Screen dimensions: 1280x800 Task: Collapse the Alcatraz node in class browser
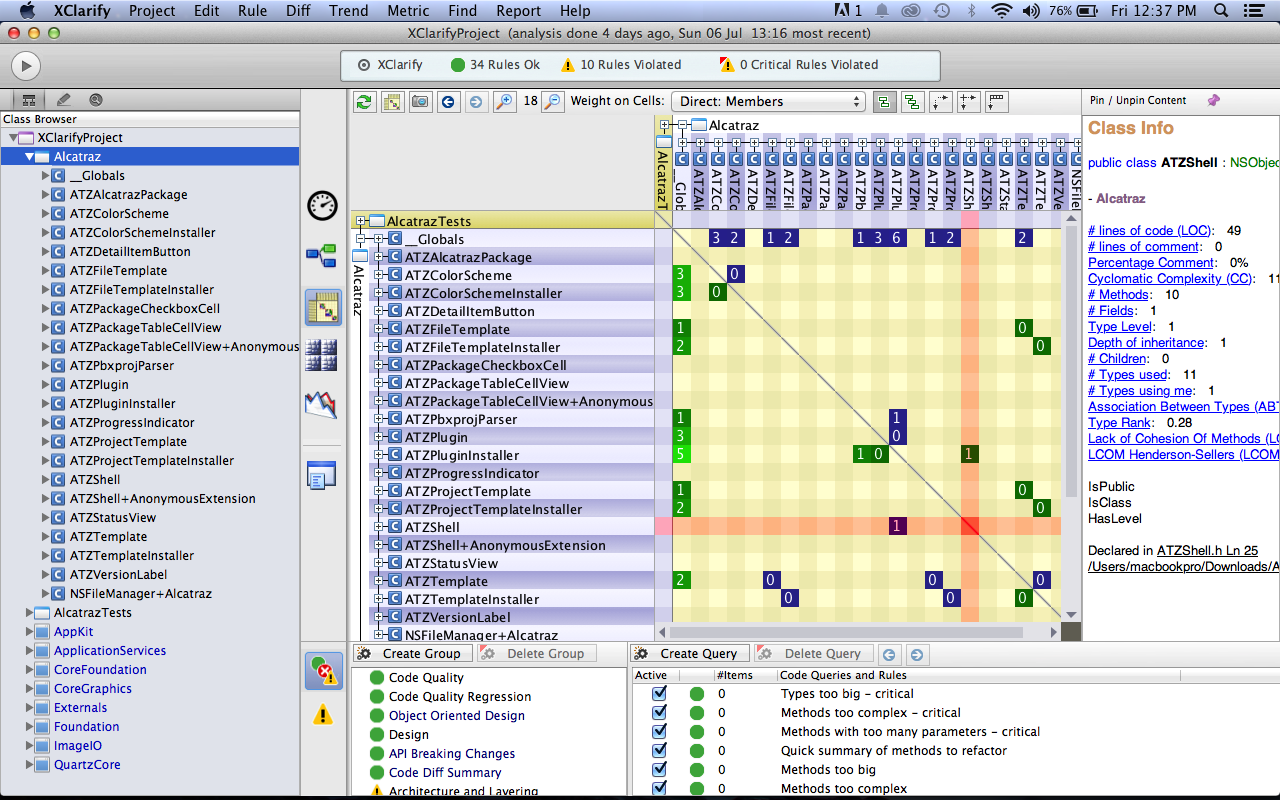[x=29, y=157]
